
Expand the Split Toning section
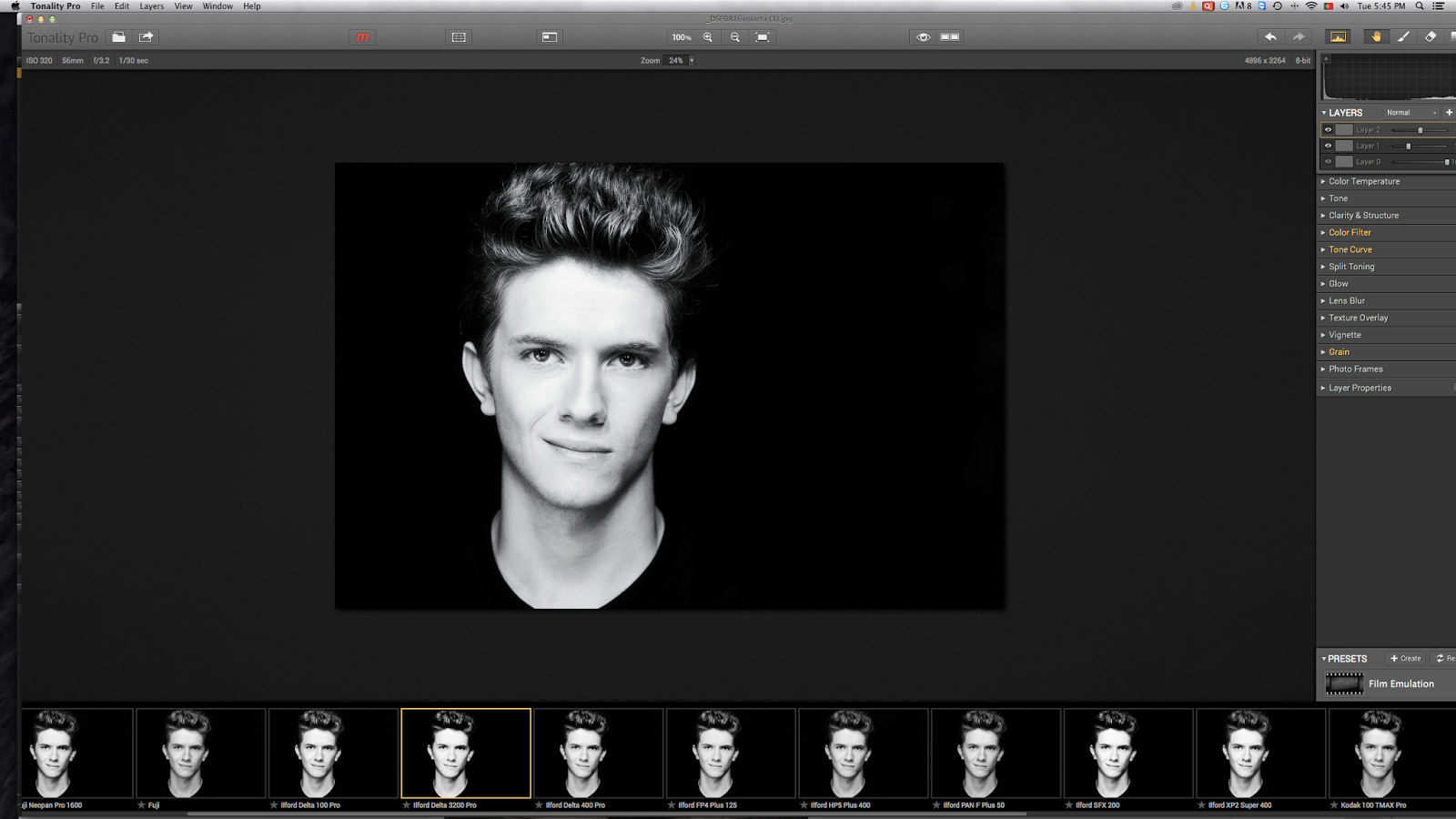tap(1350, 267)
